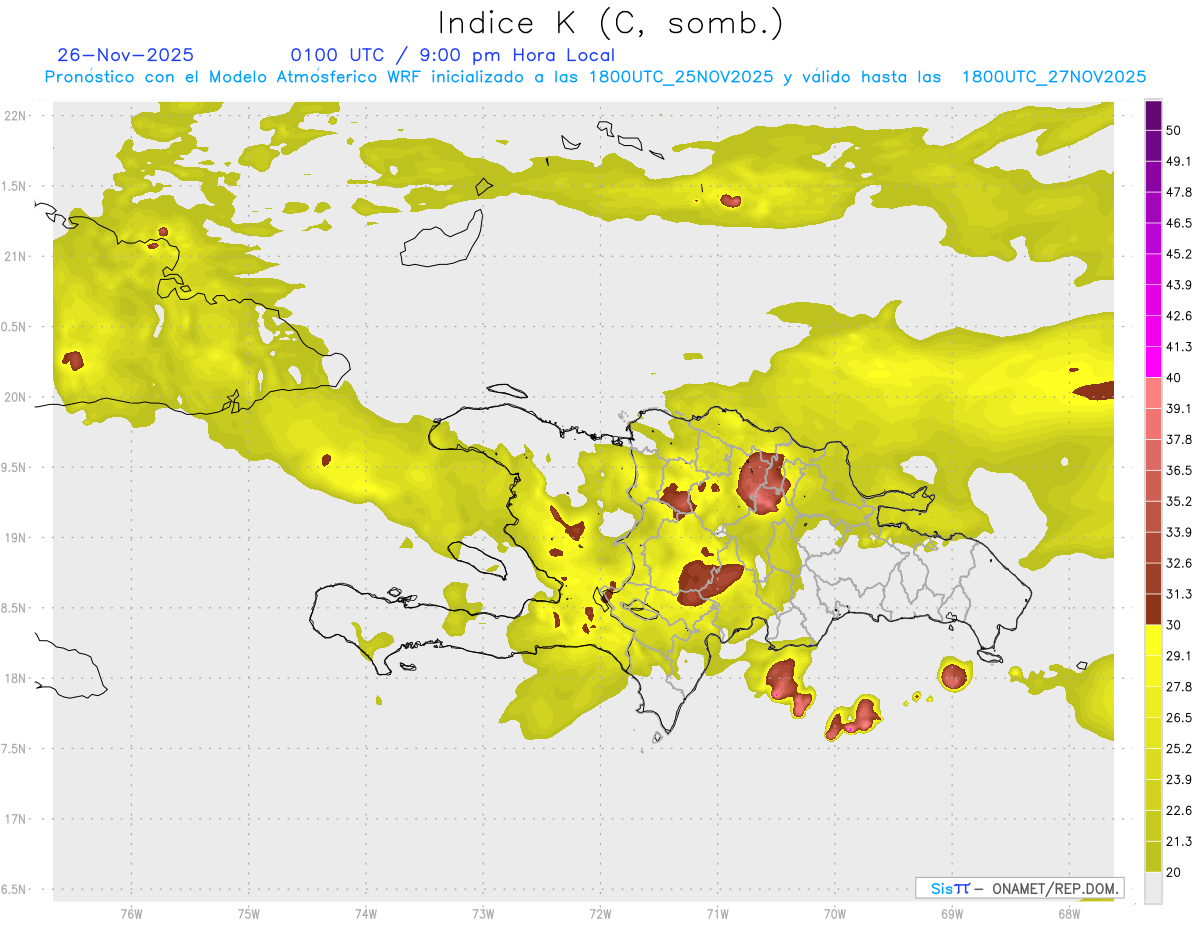Click the colorbar value "31.3"
This screenshot has height=927, width=1200.
click(1179, 594)
